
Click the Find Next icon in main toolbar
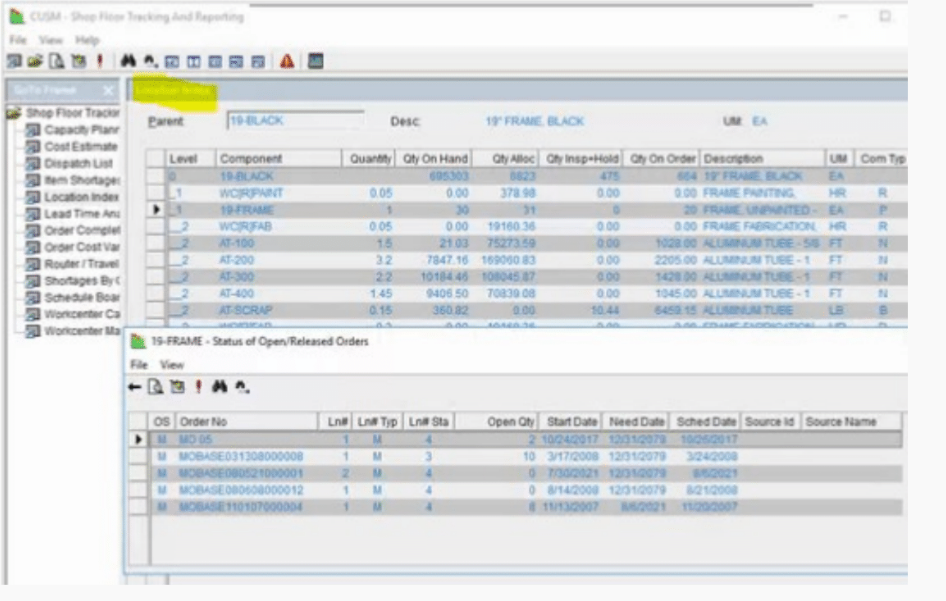pos(150,60)
